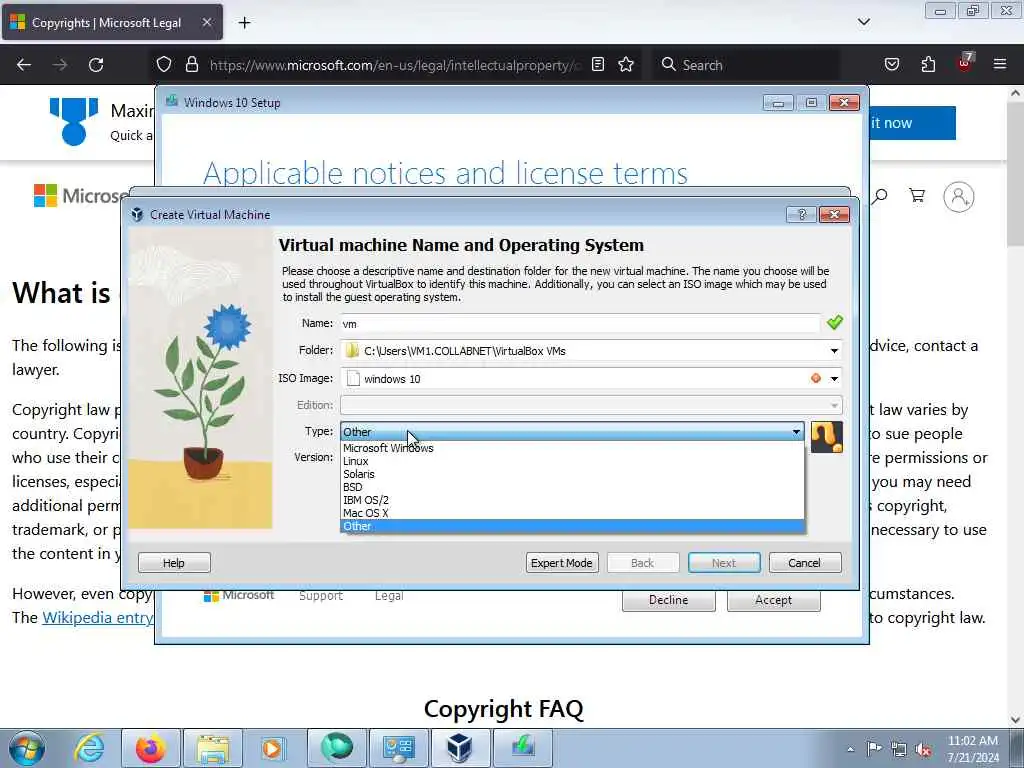Open a new Firefox tab
The image size is (1024, 768).
(x=244, y=23)
